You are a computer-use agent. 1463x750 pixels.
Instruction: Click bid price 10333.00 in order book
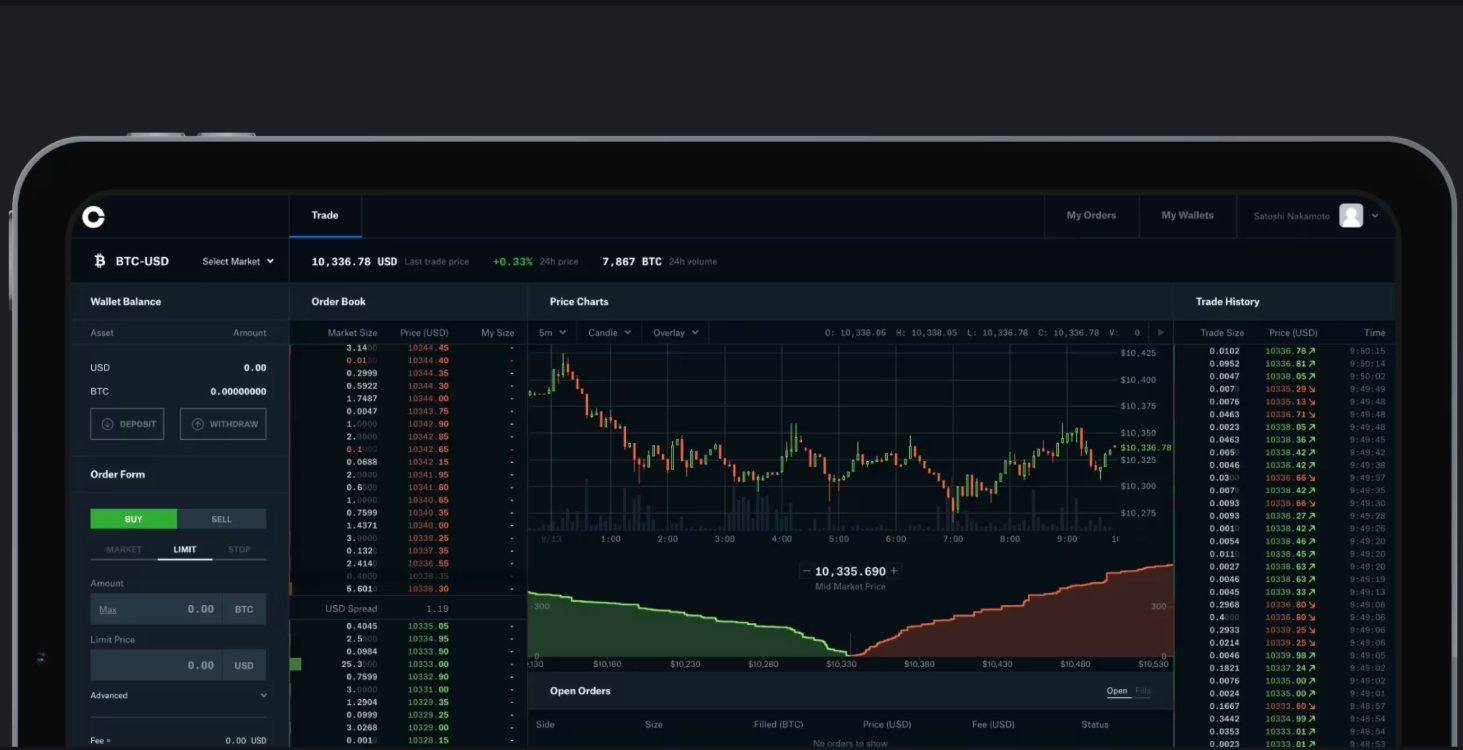(x=428, y=664)
